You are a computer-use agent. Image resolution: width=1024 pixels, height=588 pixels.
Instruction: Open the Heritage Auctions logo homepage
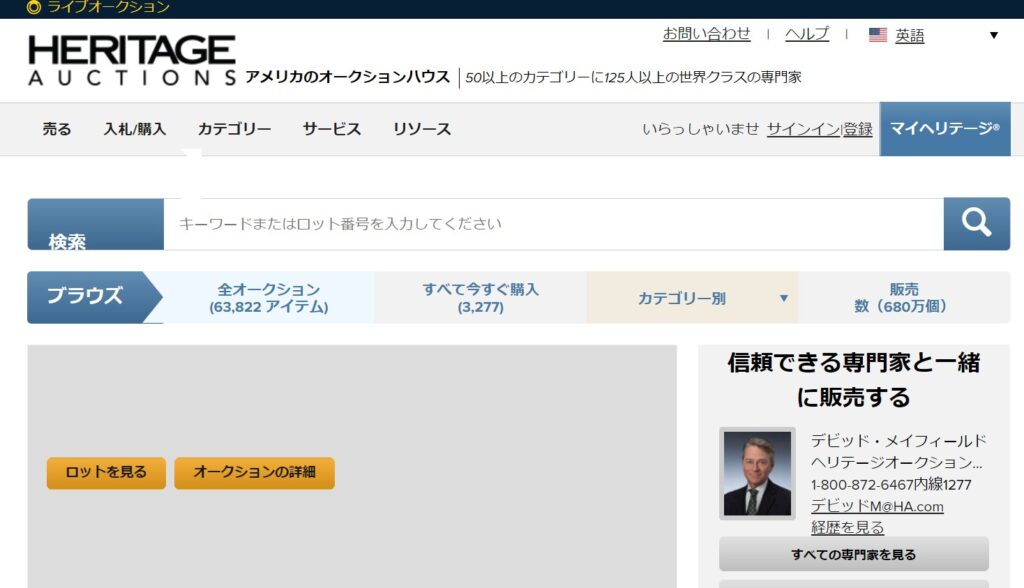pyautogui.click(x=132, y=60)
